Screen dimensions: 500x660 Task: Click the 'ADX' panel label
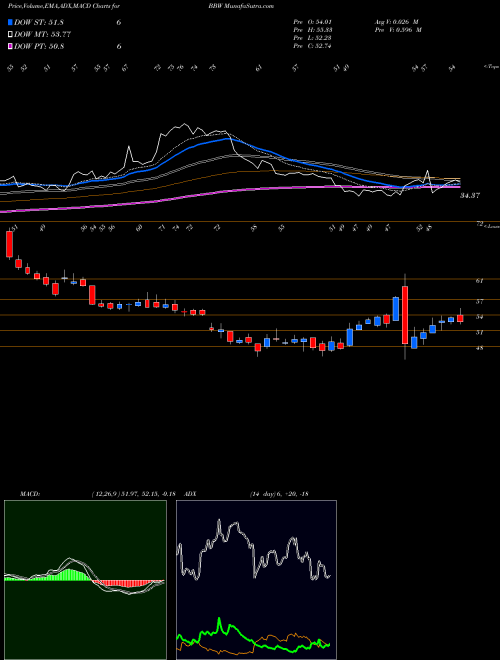tap(190, 494)
